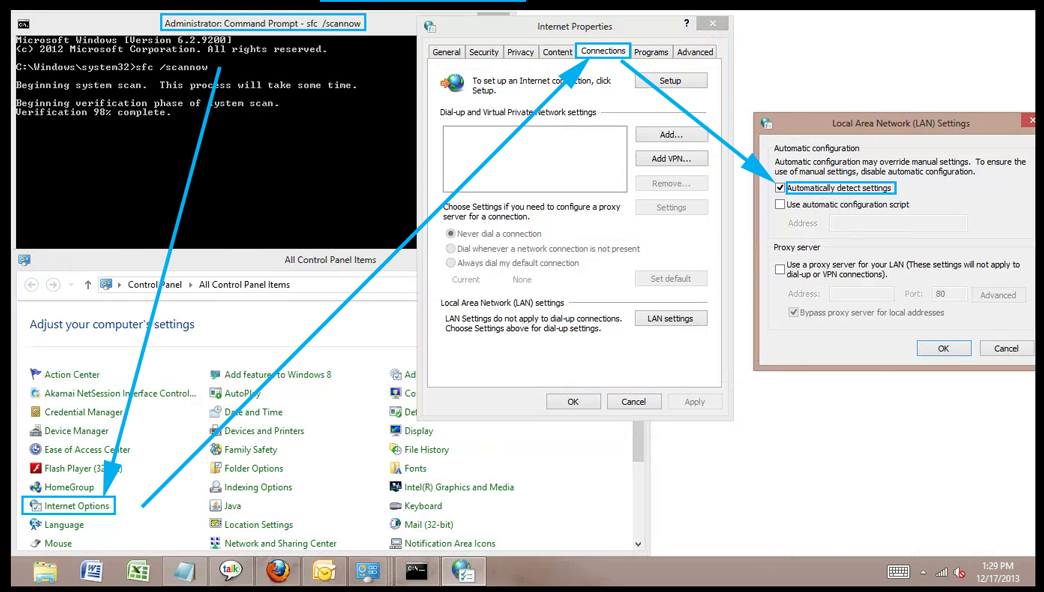Click the Flash Player icon
Screen dimensions: 1044x592
tap(36, 468)
